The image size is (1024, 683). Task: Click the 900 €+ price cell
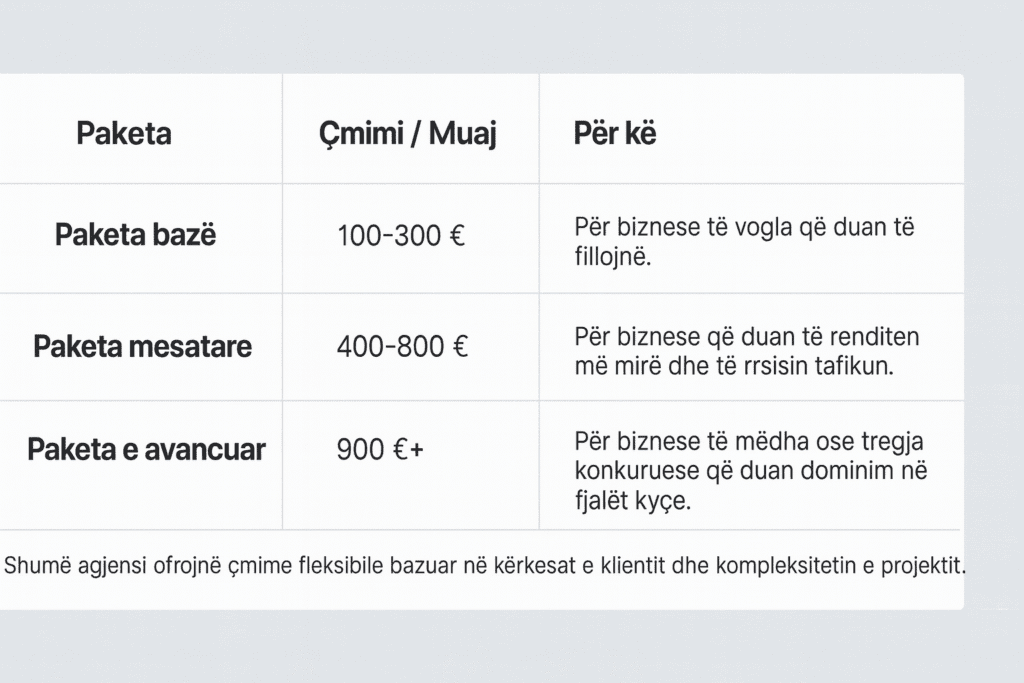pos(380,450)
